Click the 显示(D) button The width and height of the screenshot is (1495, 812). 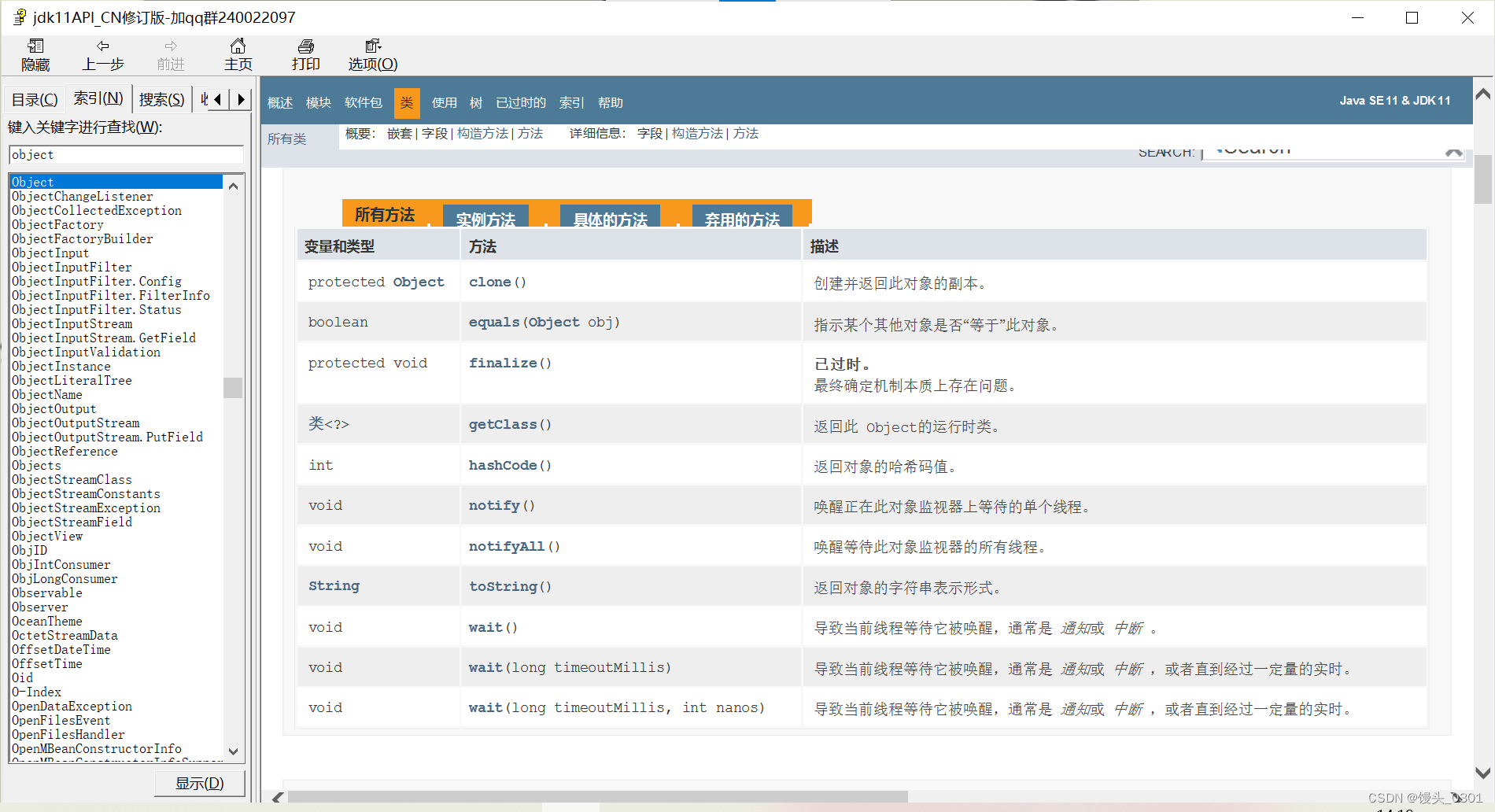(199, 783)
